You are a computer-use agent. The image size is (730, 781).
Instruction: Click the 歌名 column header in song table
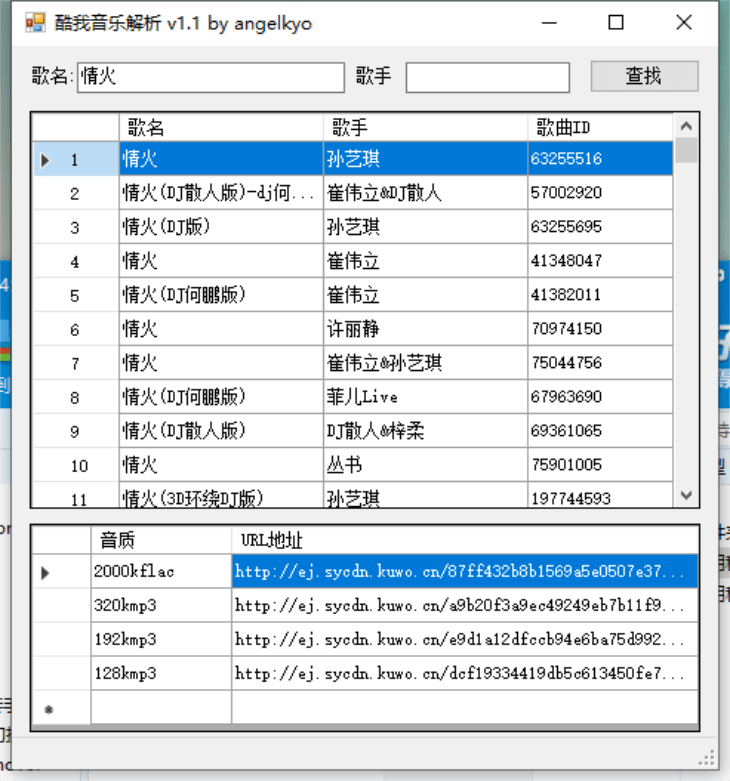[221, 128]
